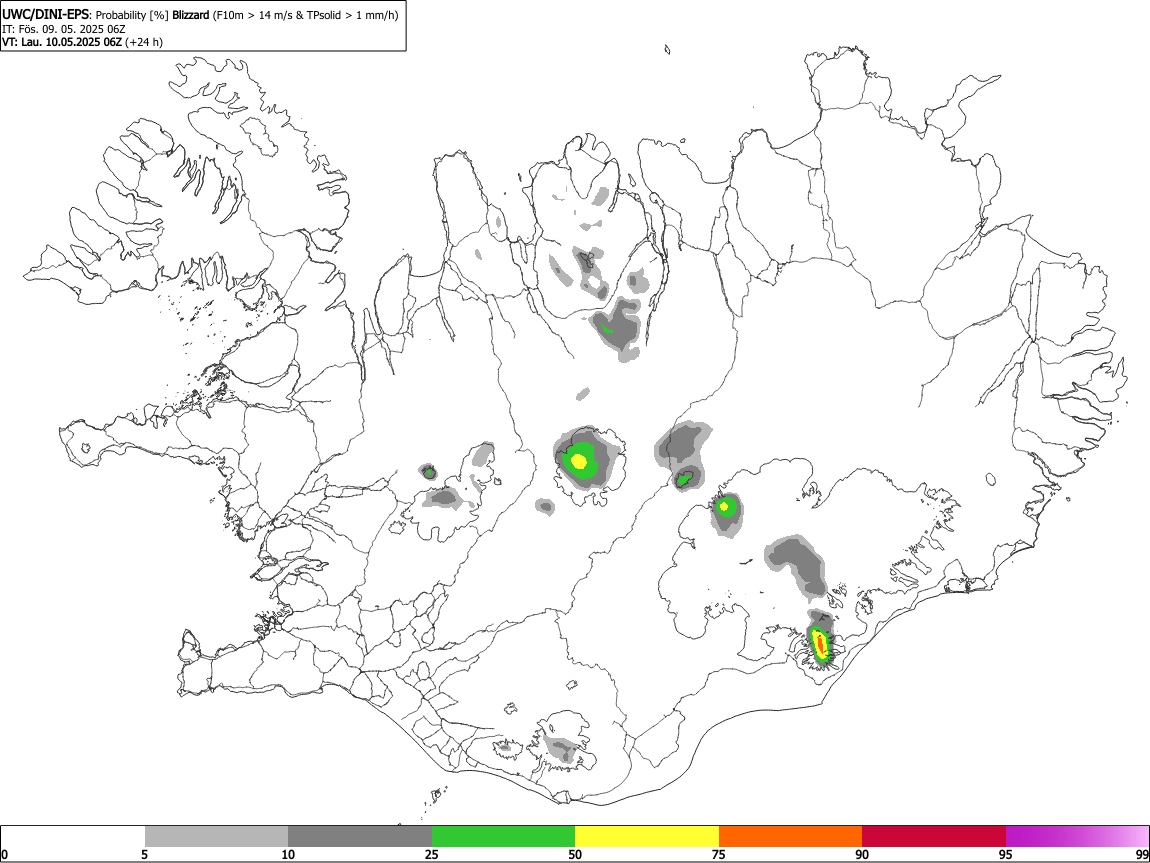Click the red-orange blizzard hotspot in southeast Iceland
Screen dimensions: 1150x863
tap(821, 645)
